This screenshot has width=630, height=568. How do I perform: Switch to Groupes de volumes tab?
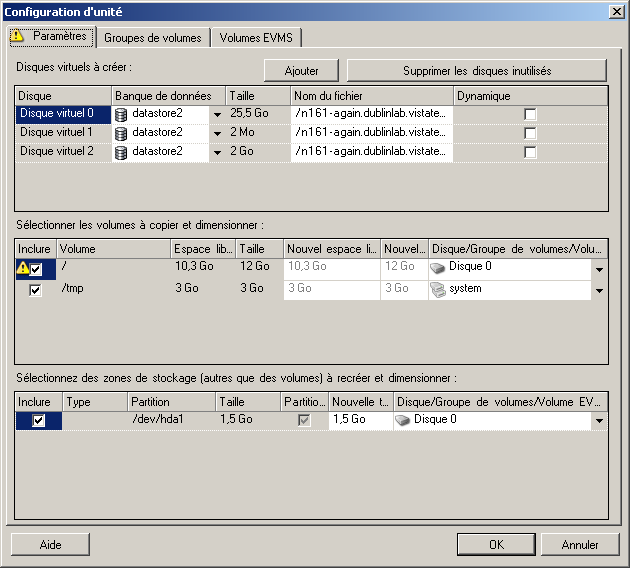click(x=153, y=38)
